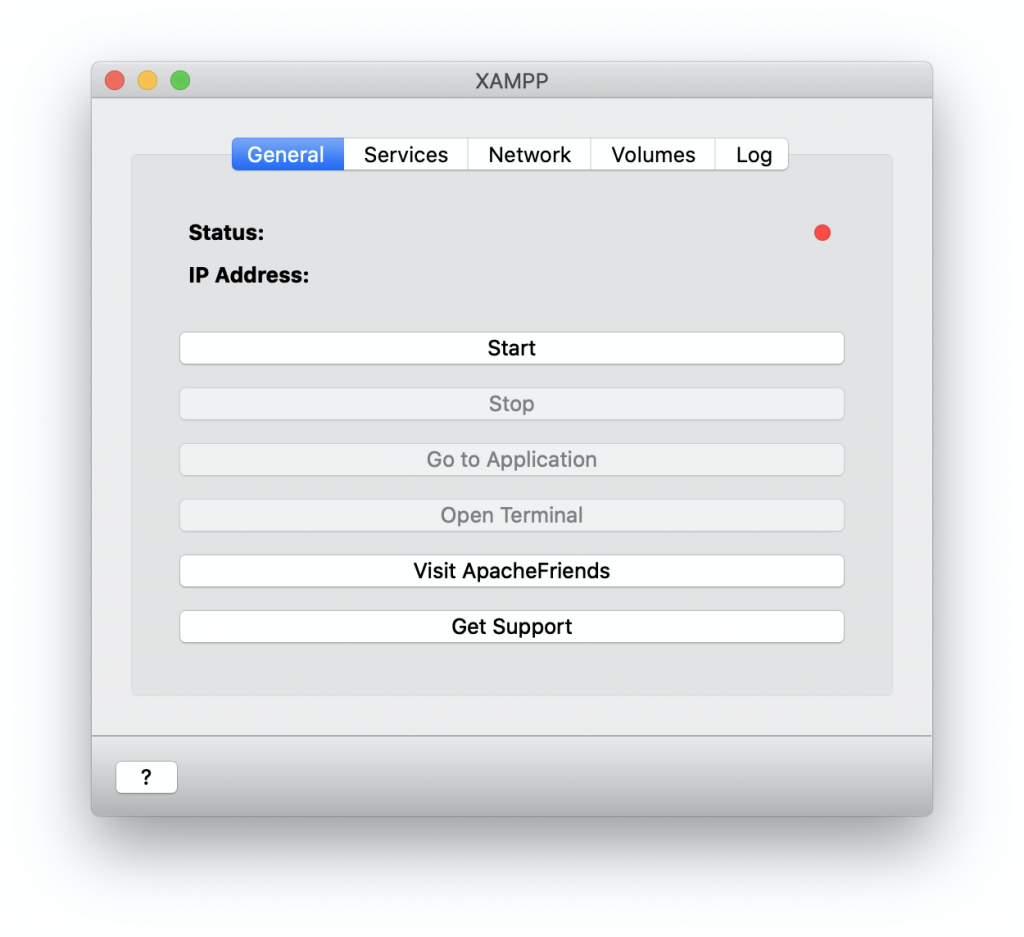1024x937 pixels.
Task: Click the IP Address: label
Action: [x=249, y=275]
